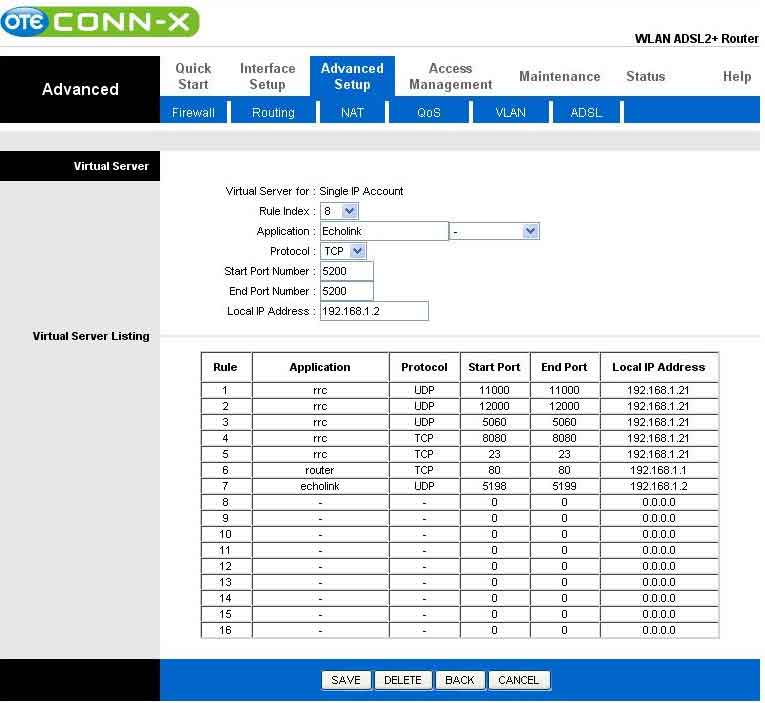This screenshot has width=765, height=703.
Task: Select the Status tab
Action: pyautogui.click(x=645, y=77)
